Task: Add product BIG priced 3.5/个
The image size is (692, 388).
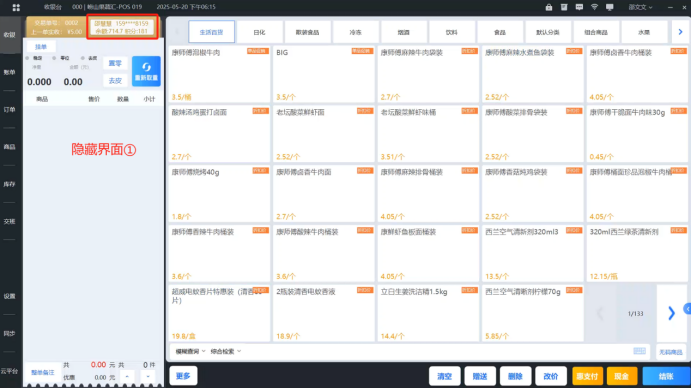Action: coord(323,74)
